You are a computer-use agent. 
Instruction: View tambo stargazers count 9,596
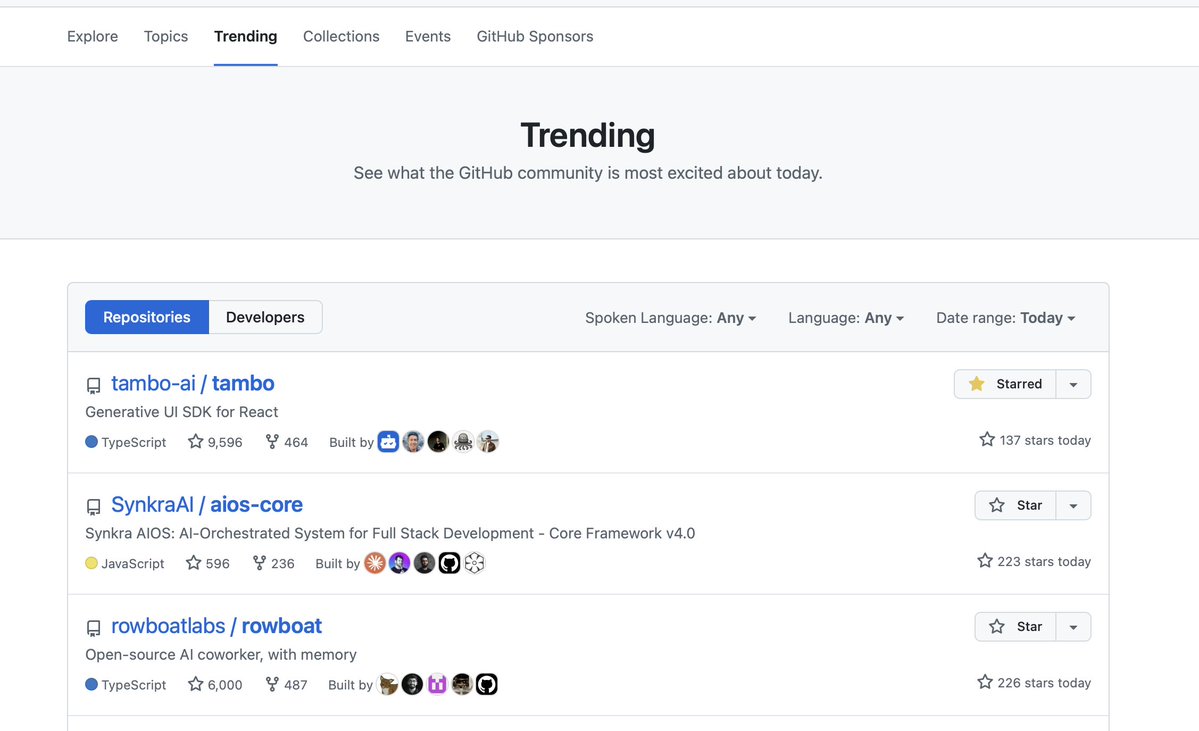pos(215,442)
